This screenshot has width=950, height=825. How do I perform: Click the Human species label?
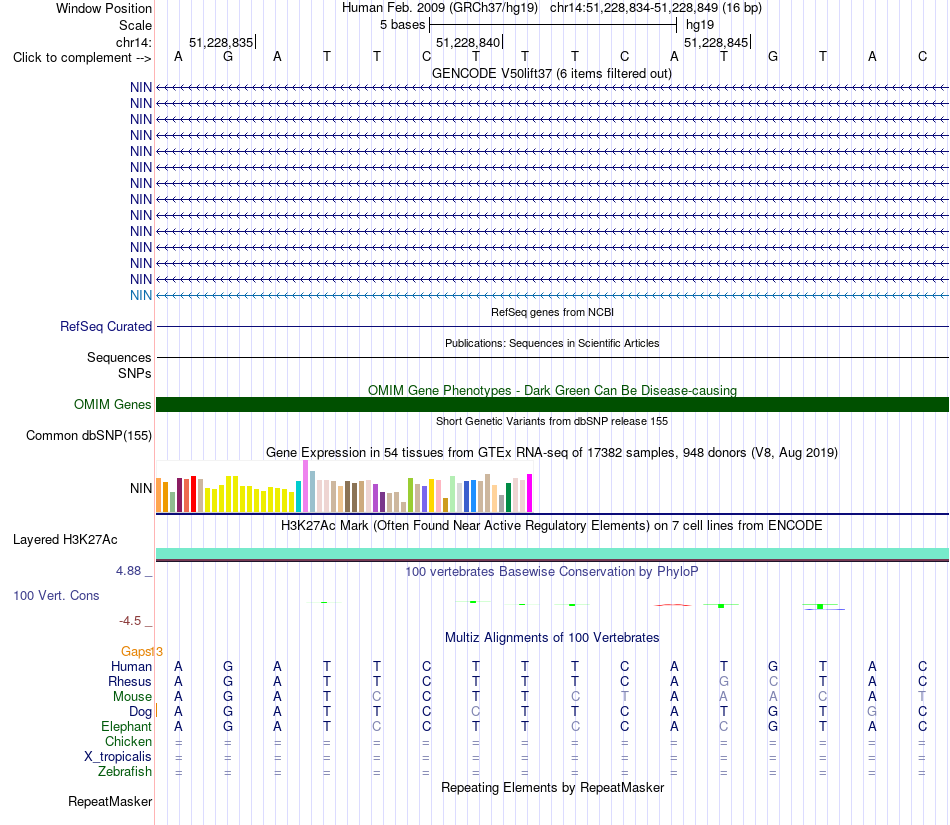(x=131, y=666)
